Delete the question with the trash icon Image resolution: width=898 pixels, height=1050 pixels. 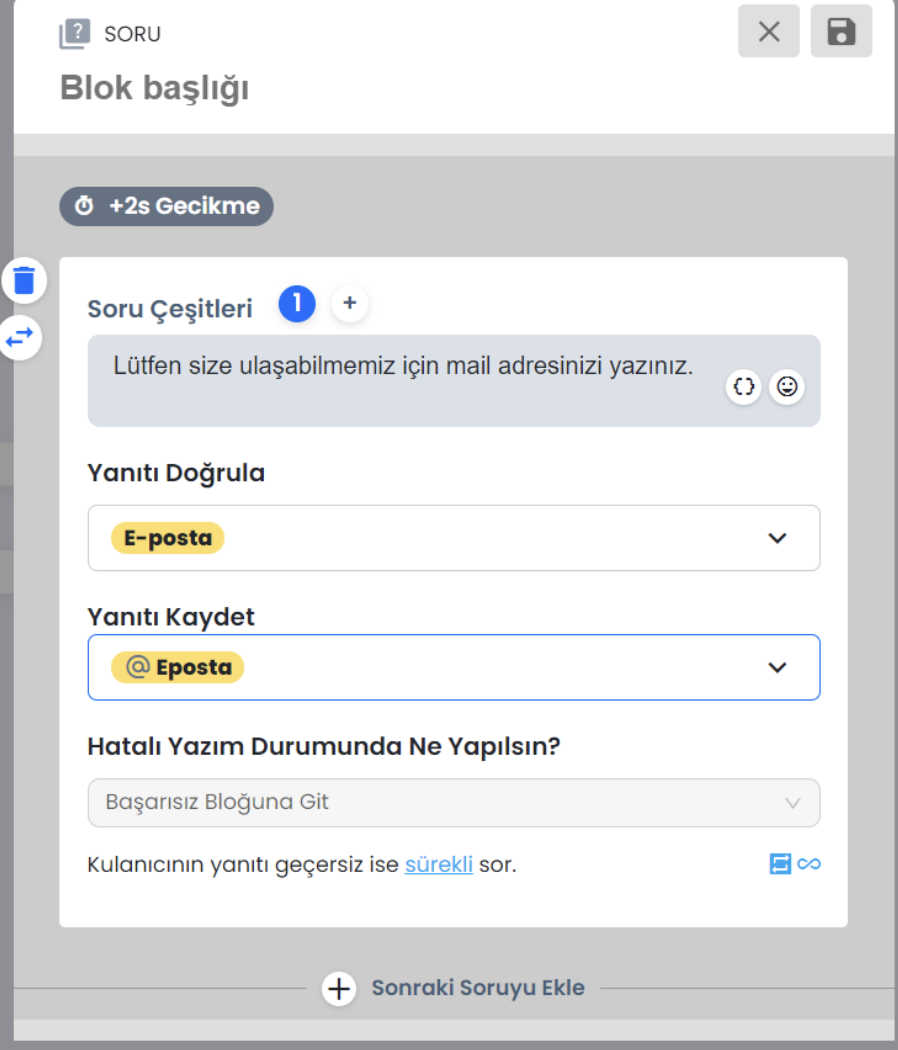pyautogui.click(x=24, y=280)
